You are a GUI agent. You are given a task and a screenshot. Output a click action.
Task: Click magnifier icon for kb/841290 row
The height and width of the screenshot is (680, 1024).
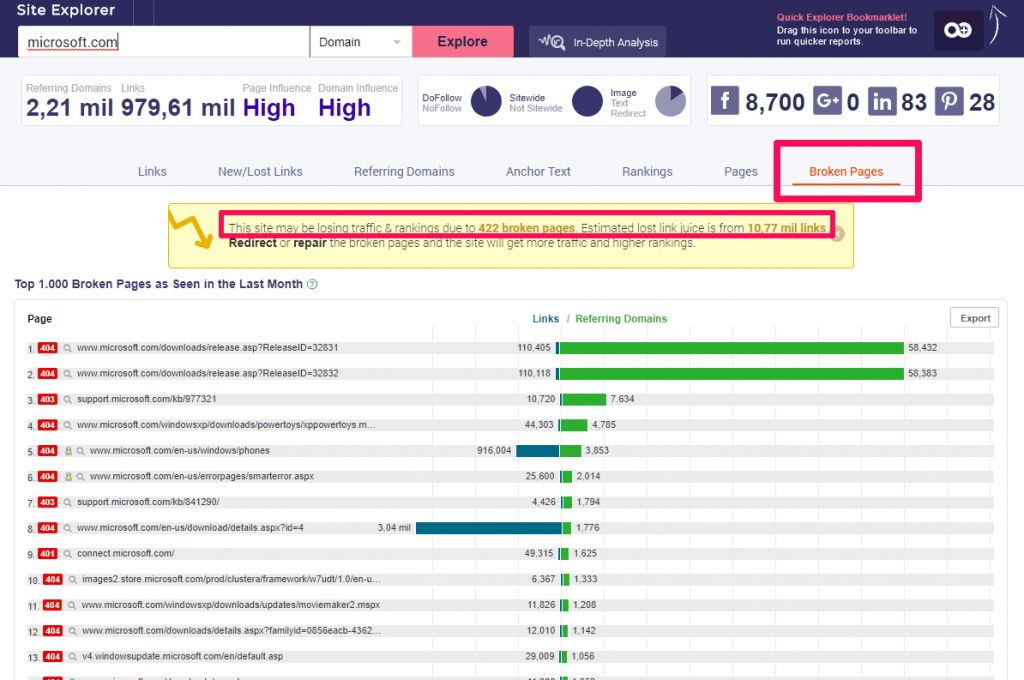[67, 502]
